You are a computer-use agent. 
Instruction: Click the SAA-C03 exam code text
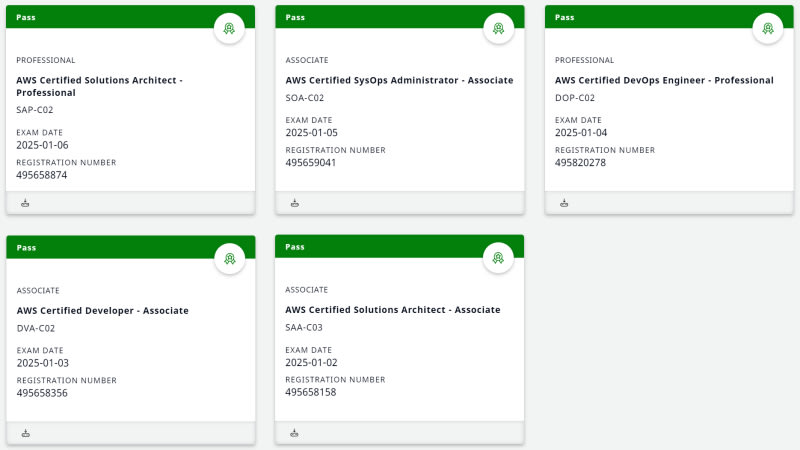point(304,327)
